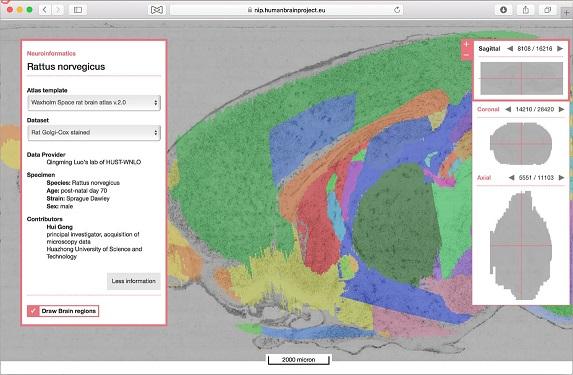Switch to the Sagittal view tab
Screen dimensions: 573x375
click(489, 49)
